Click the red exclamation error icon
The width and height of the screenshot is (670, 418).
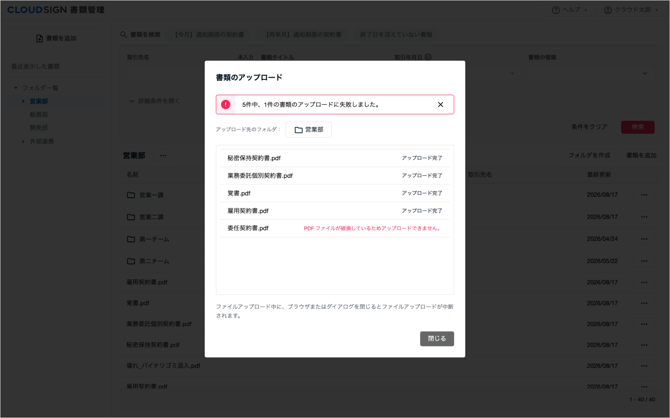point(226,104)
